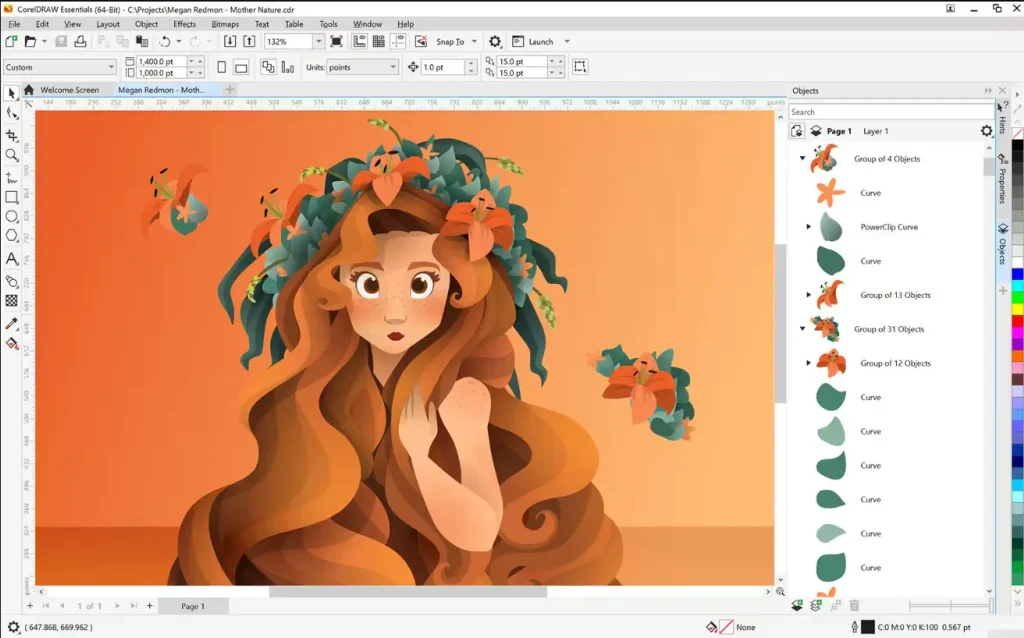This screenshot has width=1024, height=638.
Task: Switch to the Welcome Screen tab
Action: pos(69,89)
